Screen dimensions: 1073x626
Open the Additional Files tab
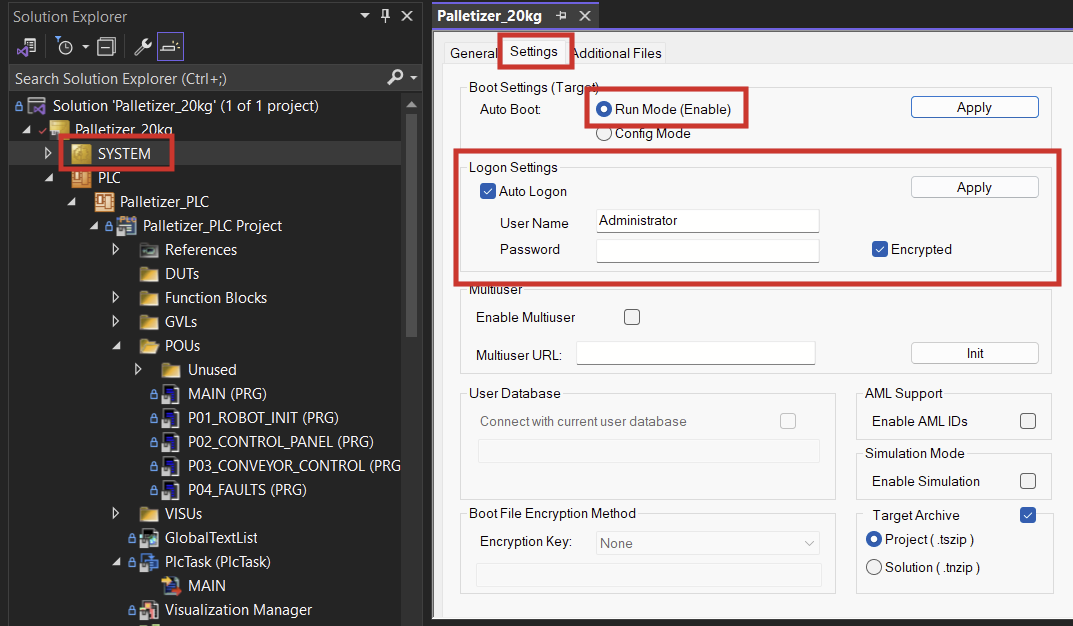[617, 53]
